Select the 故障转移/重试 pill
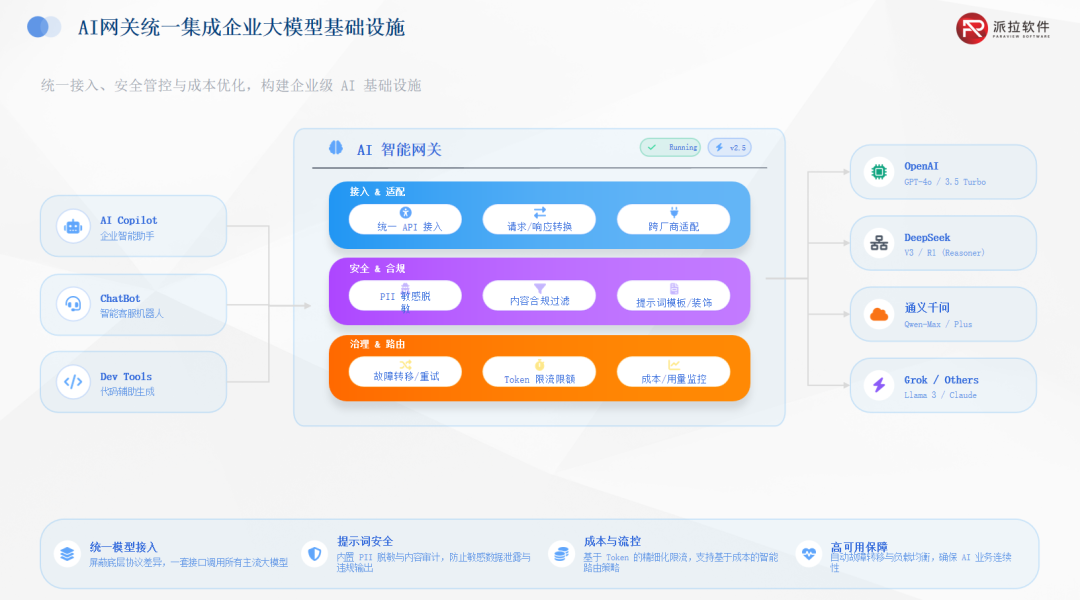This screenshot has height=600, width=1080. pyautogui.click(x=405, y=371)
